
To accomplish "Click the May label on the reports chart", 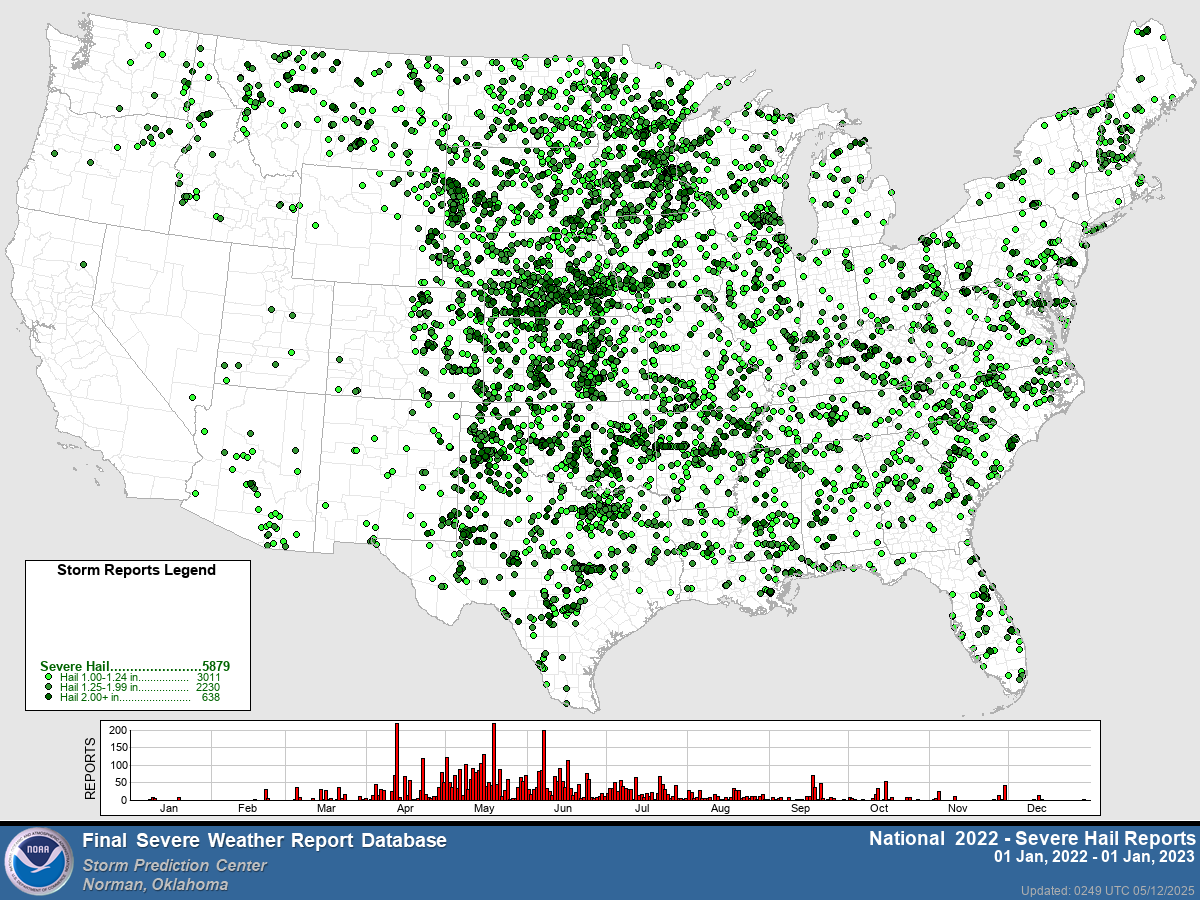I will click(485, 807).
